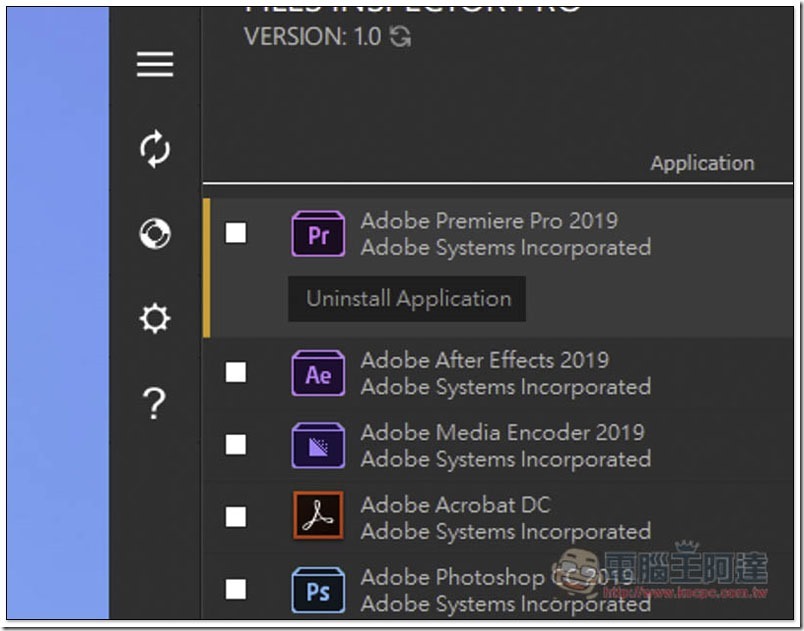Enable the Adobe Photoshop CC checkbox
Screen dimensions: 804x631
236,589
